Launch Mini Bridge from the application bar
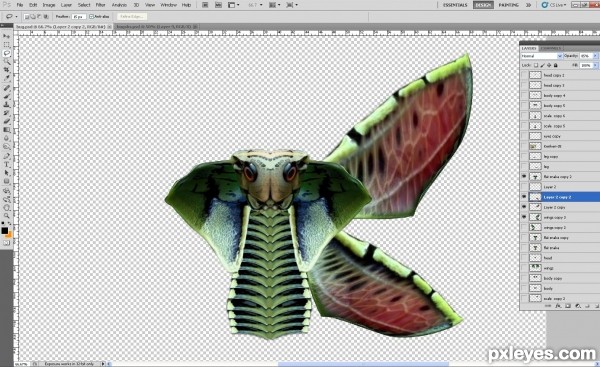The height and width of the screenshot is (367, 600). pos(218,5)
